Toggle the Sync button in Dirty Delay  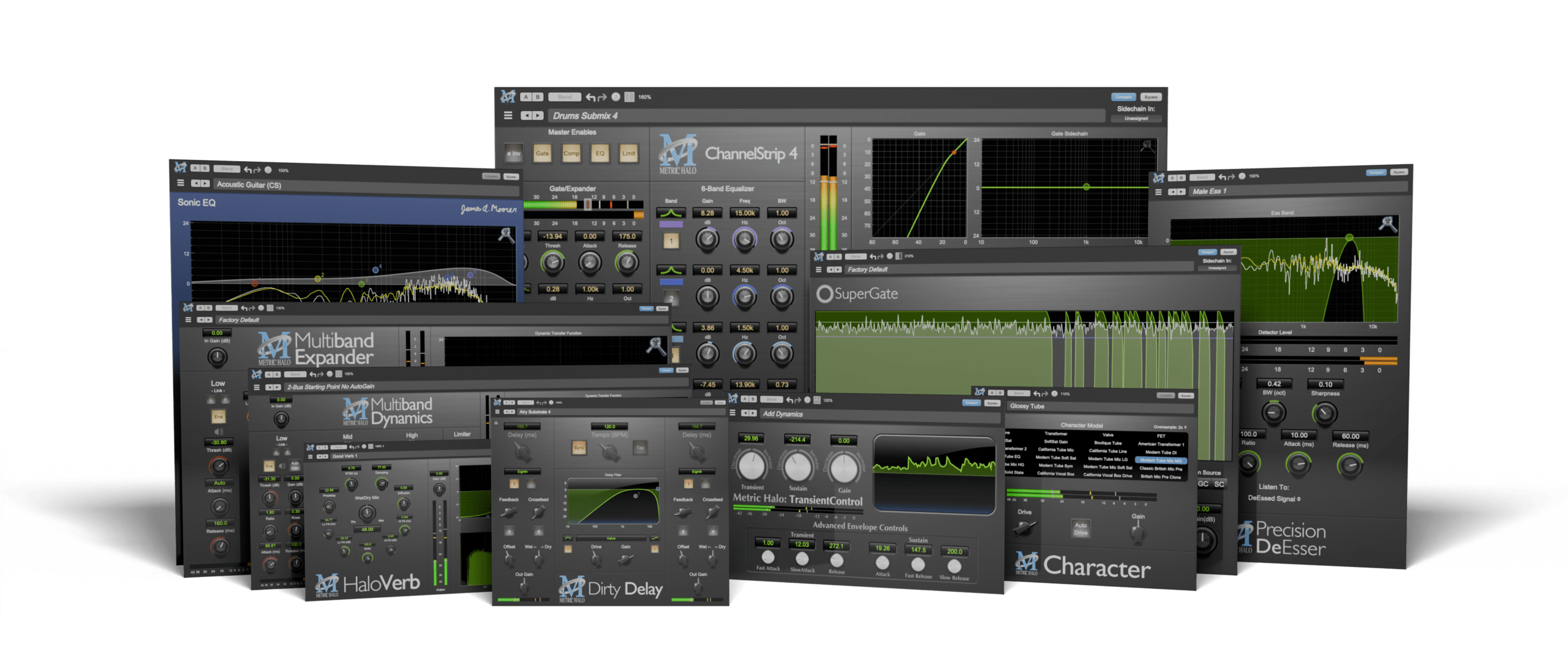[579, 448]
